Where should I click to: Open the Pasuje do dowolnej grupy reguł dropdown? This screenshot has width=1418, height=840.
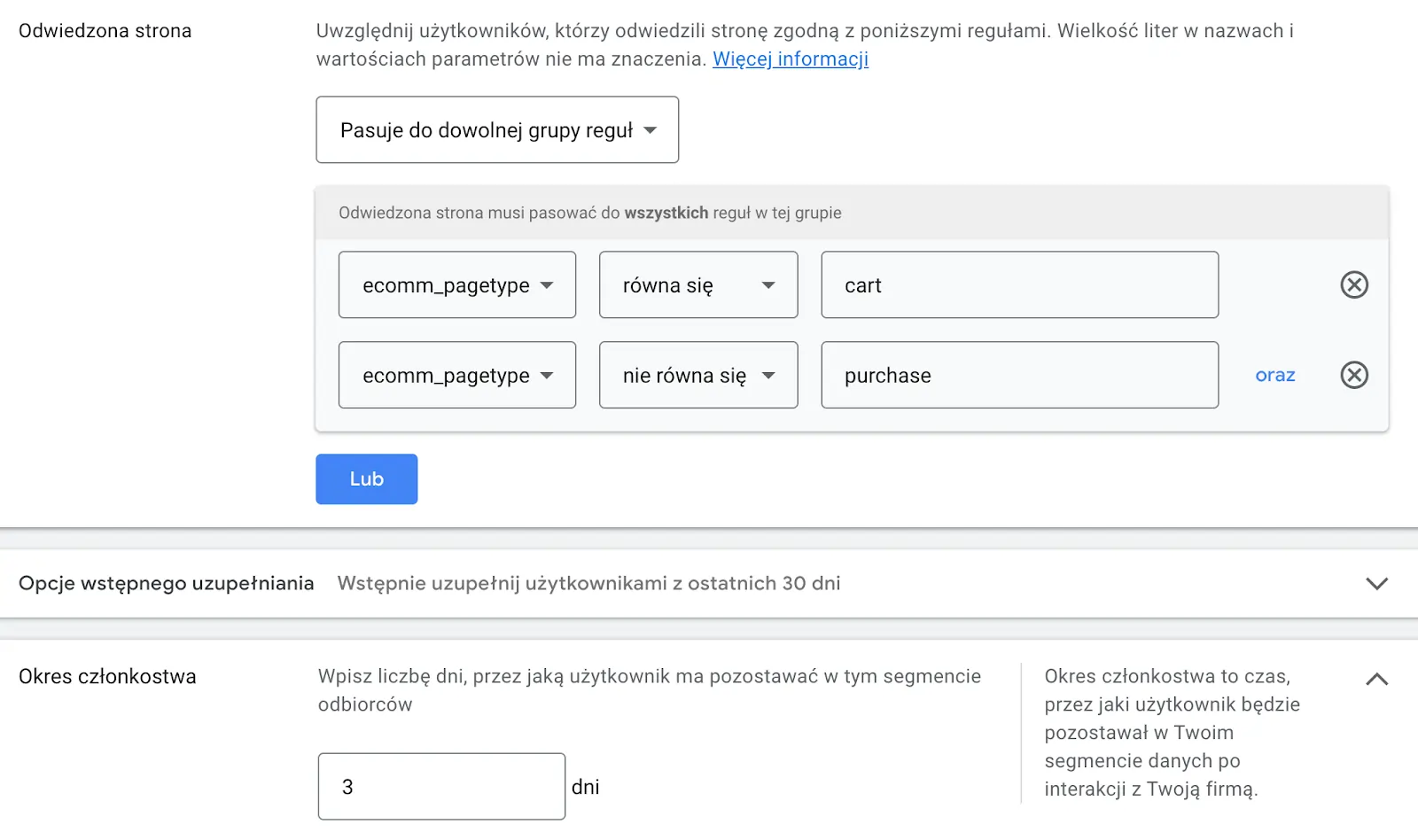(x=497, y=130)
